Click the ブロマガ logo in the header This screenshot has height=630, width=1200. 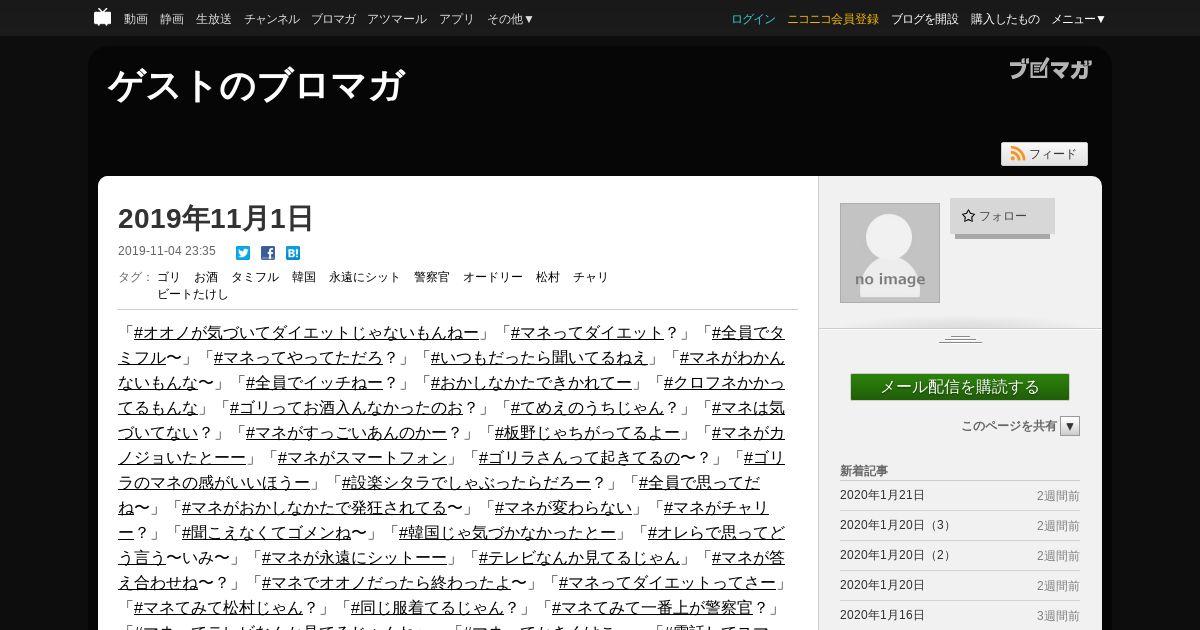pyautogui.click(x=1050, y=69)
